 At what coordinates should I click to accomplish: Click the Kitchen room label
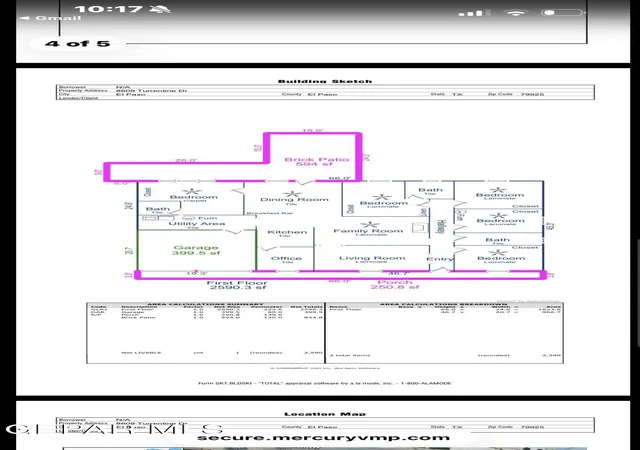[287, 232]
